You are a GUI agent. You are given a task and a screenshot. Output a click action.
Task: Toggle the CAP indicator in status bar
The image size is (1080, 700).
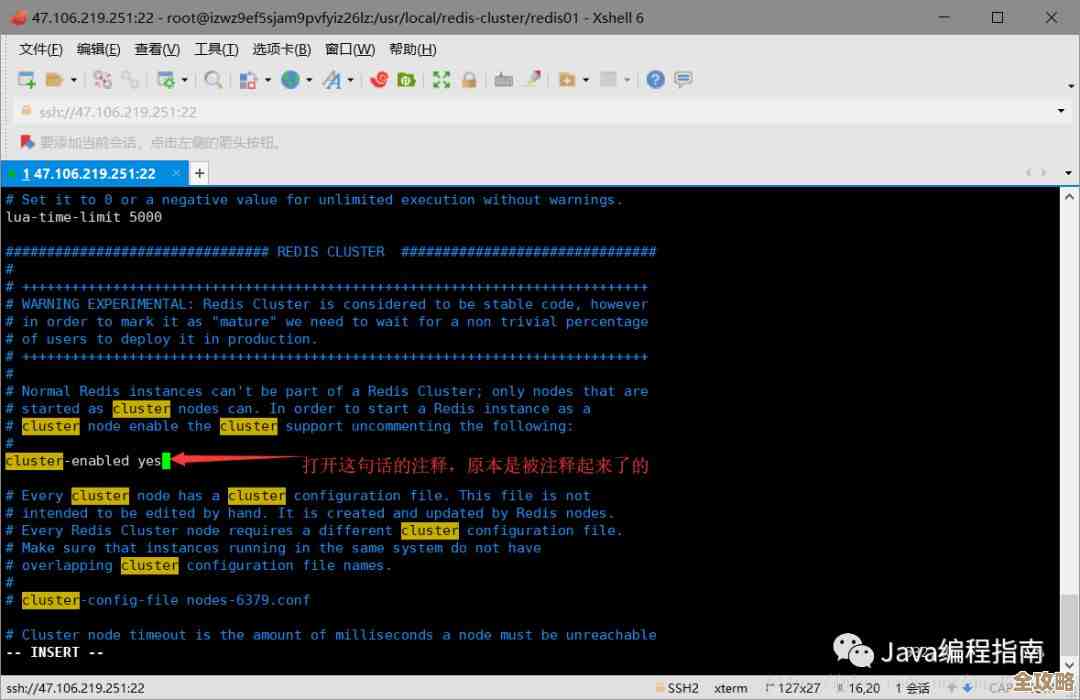1002,688
